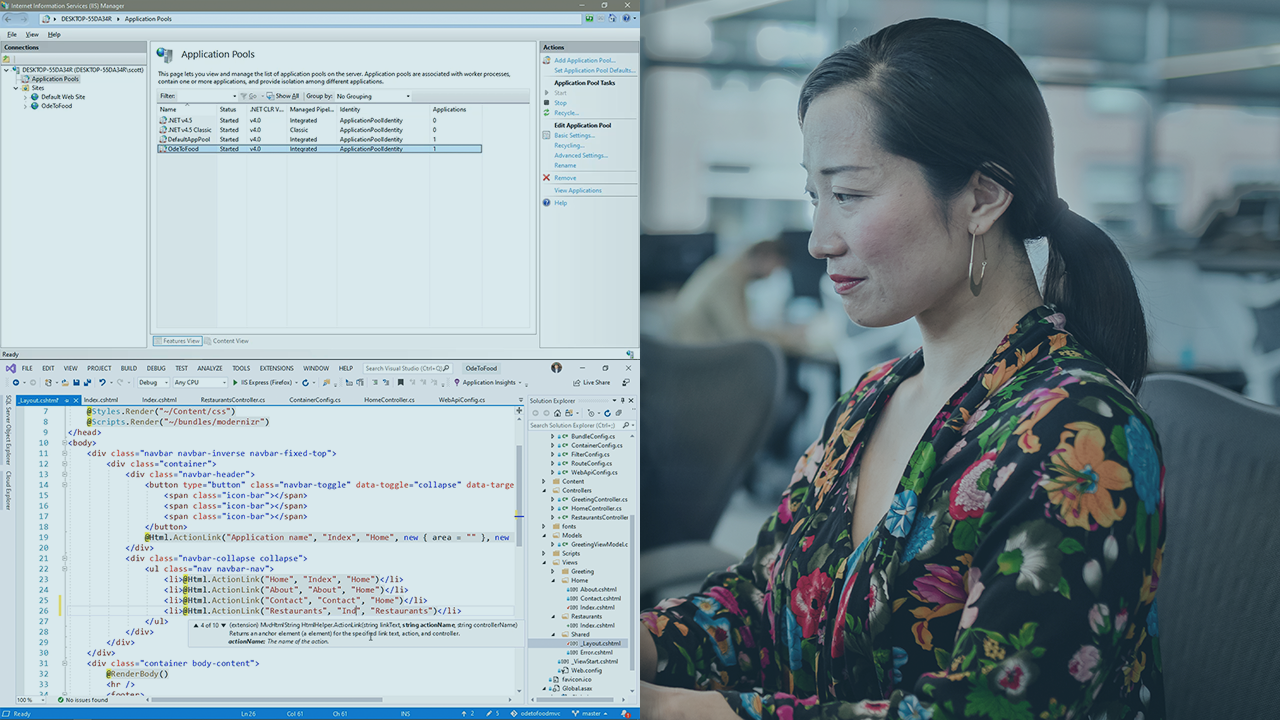Stop the selected application pool
The width and height of the screenshot is (1280, 720).
(560, 103)
